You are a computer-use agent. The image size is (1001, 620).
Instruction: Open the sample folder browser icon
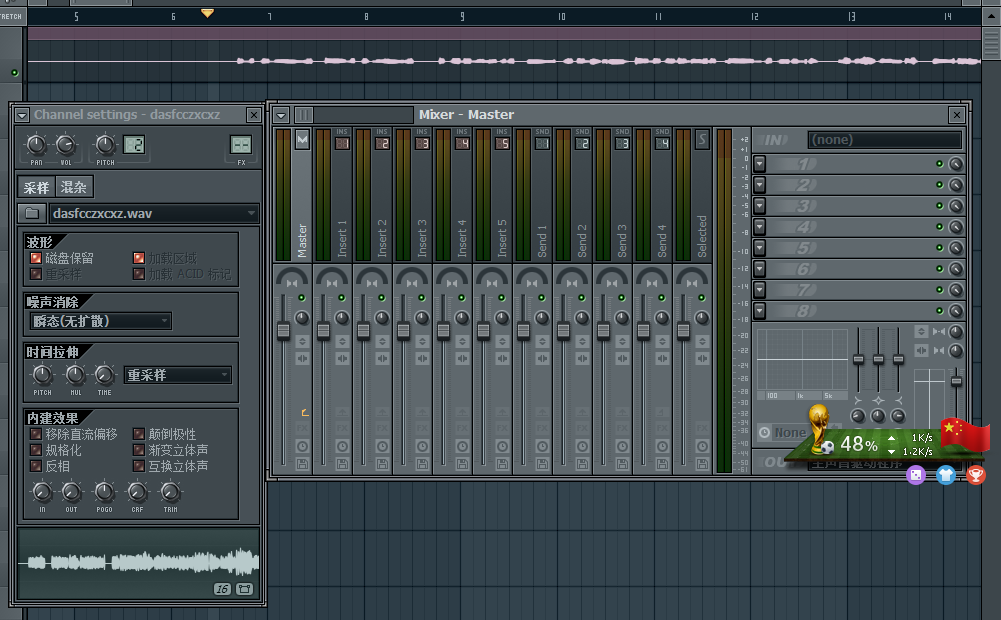pyautogui.click(x=31, y=213)
